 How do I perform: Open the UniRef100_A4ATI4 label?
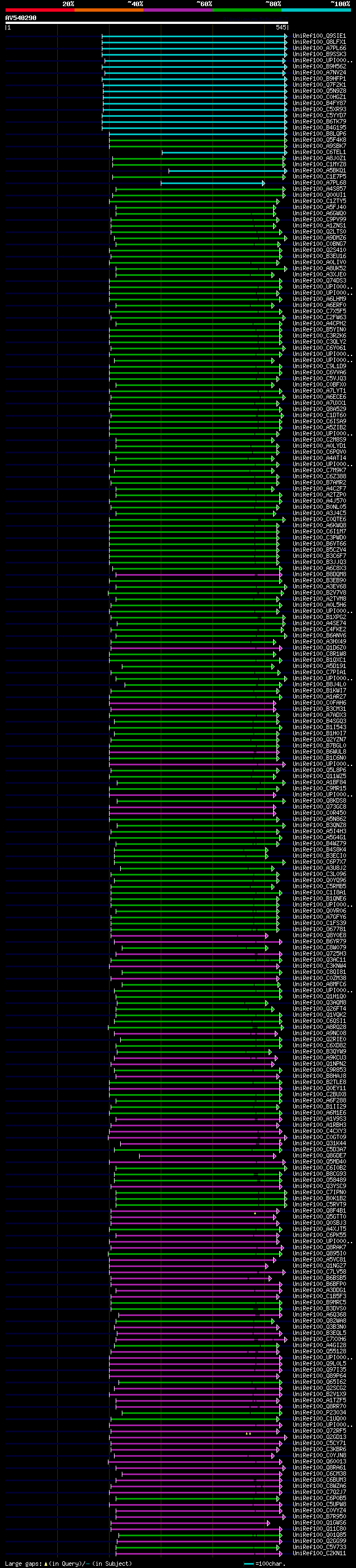(319, 458)
